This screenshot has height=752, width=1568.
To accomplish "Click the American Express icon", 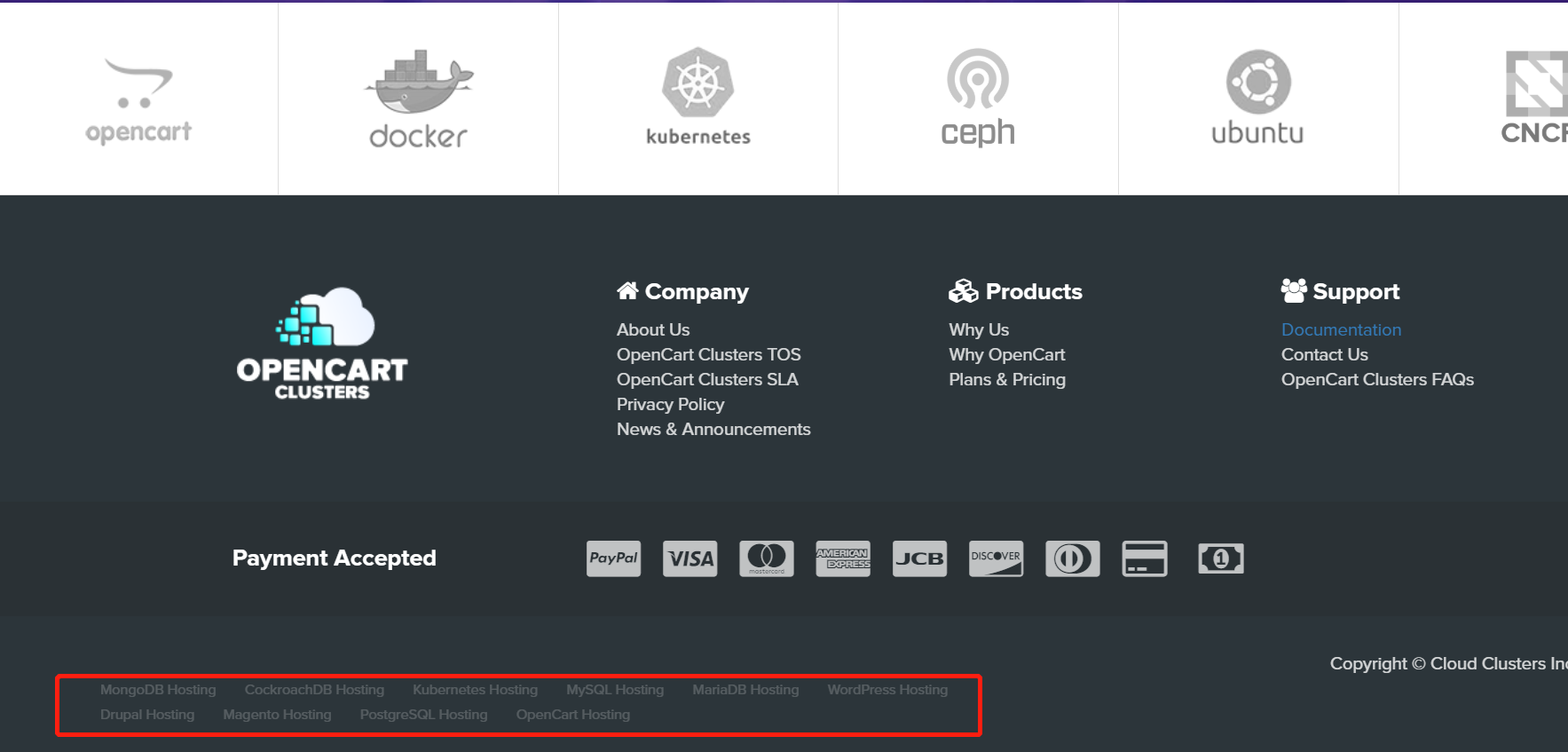I will pos(843,558).
